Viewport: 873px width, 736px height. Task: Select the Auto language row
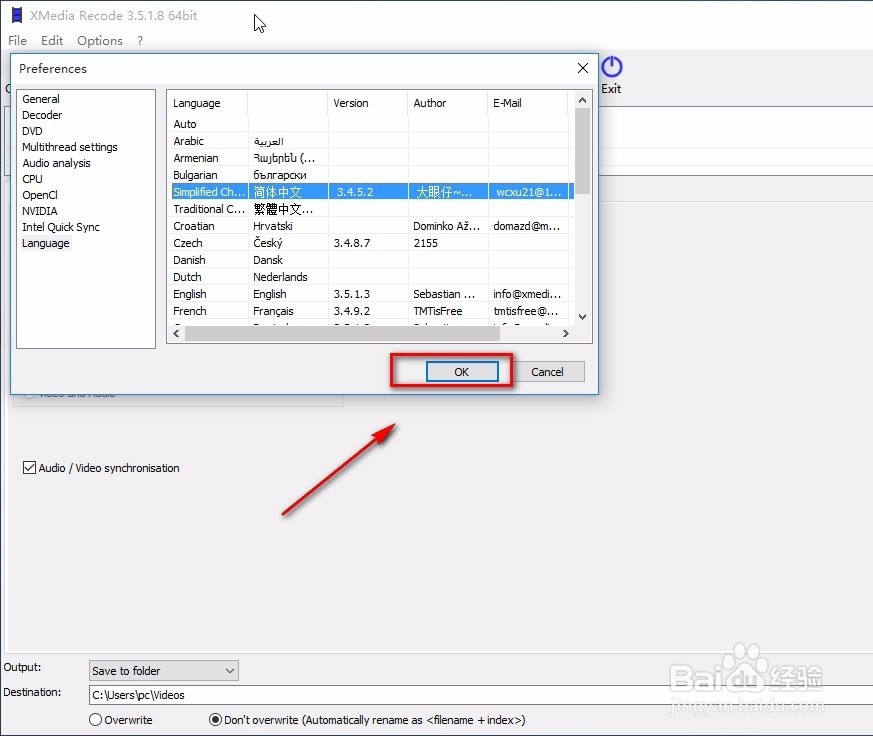tap(370, 124)
